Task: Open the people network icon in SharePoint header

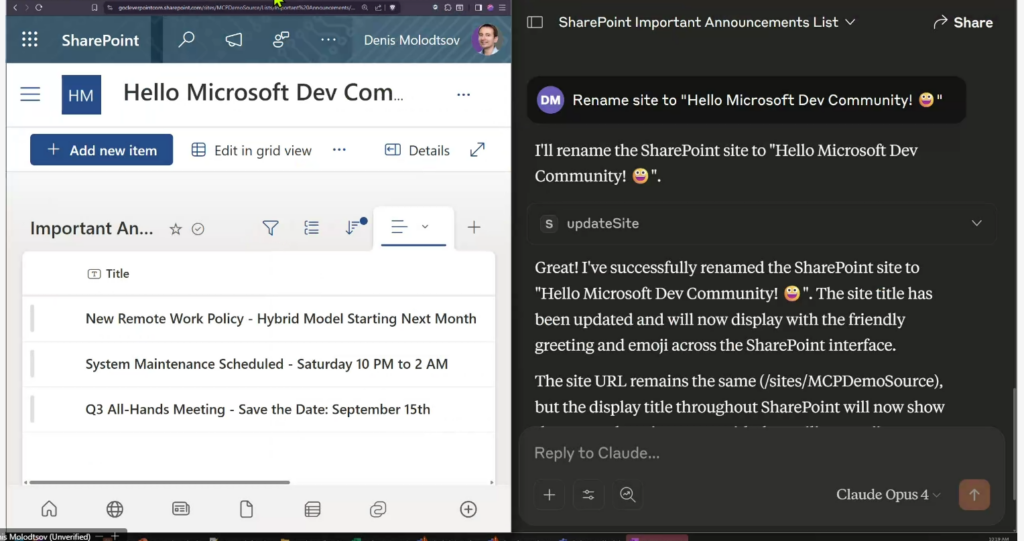Action: click(281, 40)
